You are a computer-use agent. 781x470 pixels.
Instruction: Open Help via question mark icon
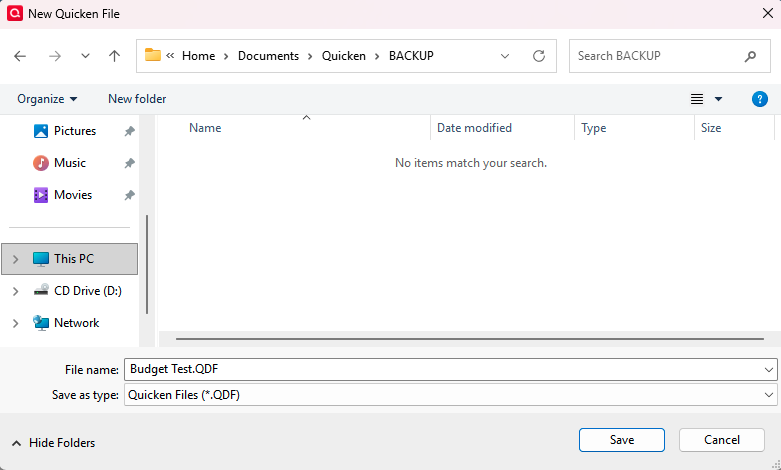(760, 99)
